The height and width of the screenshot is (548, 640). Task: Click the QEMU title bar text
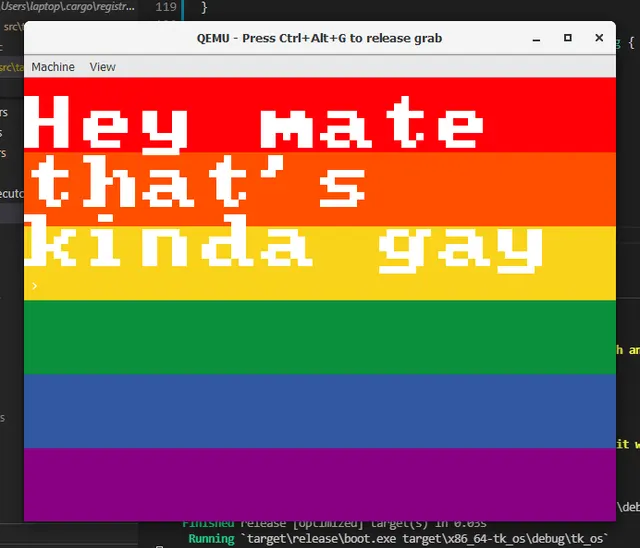tap(319, 38)
